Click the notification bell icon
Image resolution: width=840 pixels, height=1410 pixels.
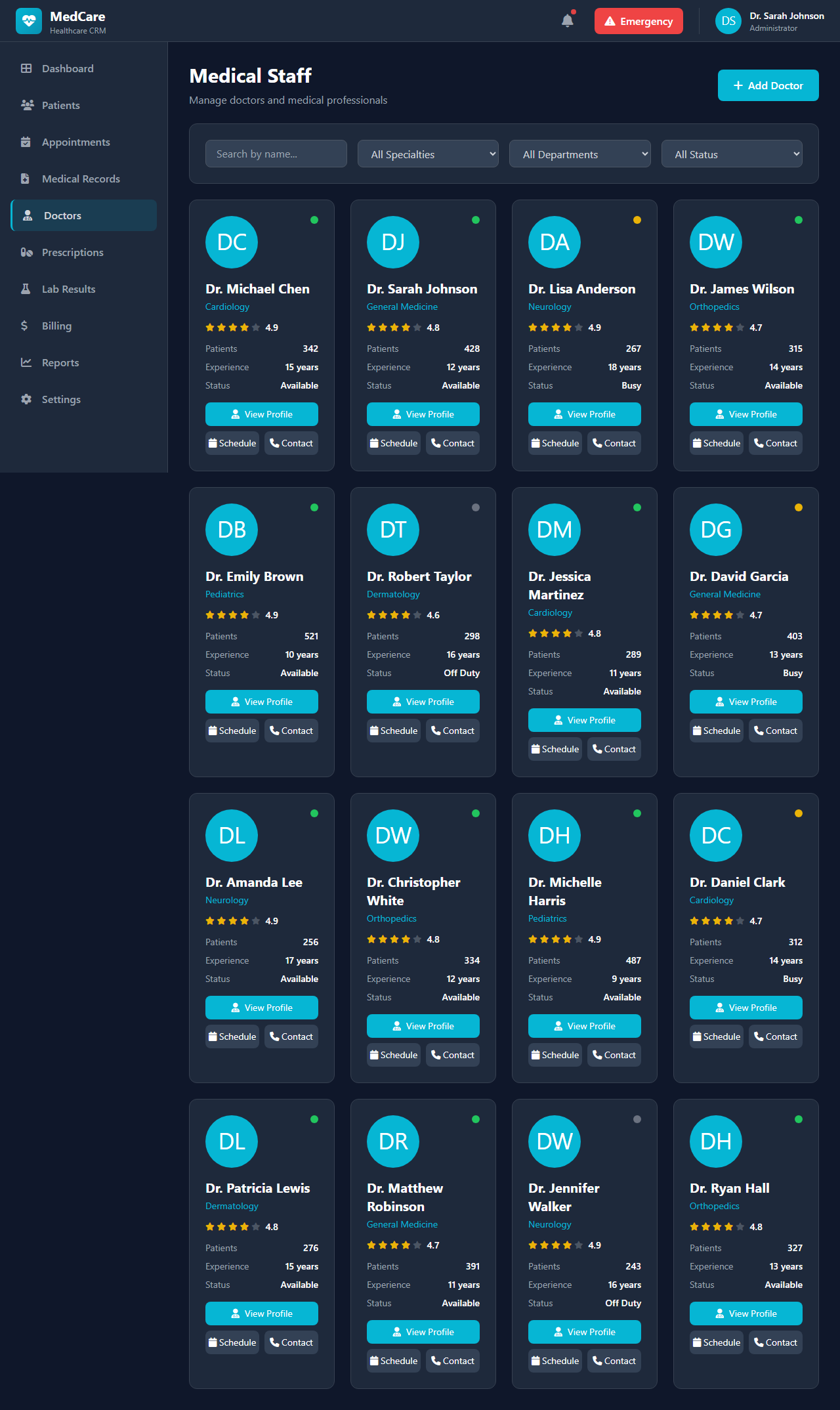[x=568, y=21]
